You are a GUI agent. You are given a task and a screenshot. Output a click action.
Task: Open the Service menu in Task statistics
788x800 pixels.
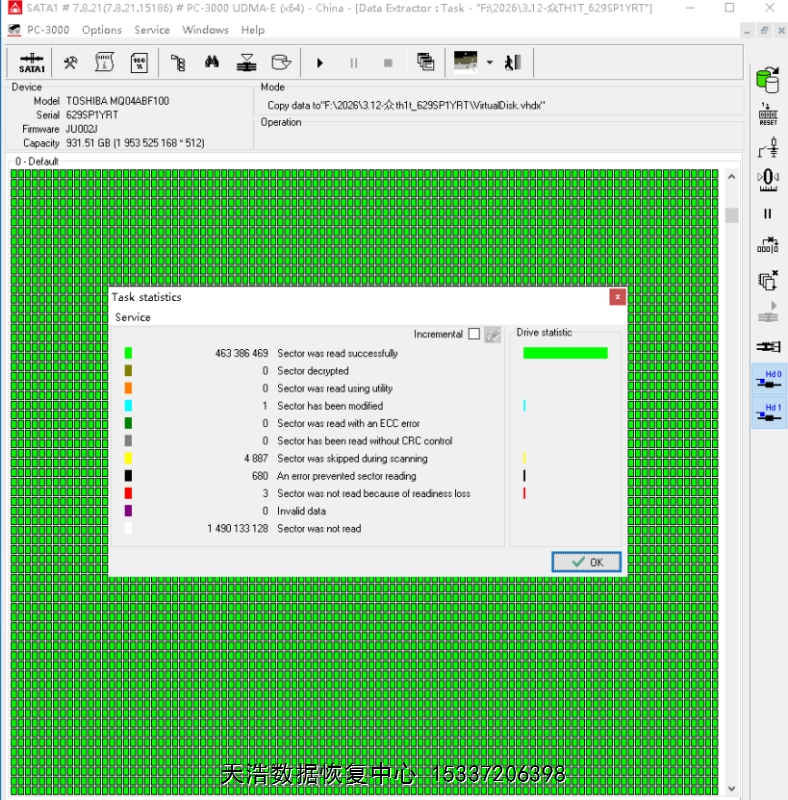click(133, 317)
